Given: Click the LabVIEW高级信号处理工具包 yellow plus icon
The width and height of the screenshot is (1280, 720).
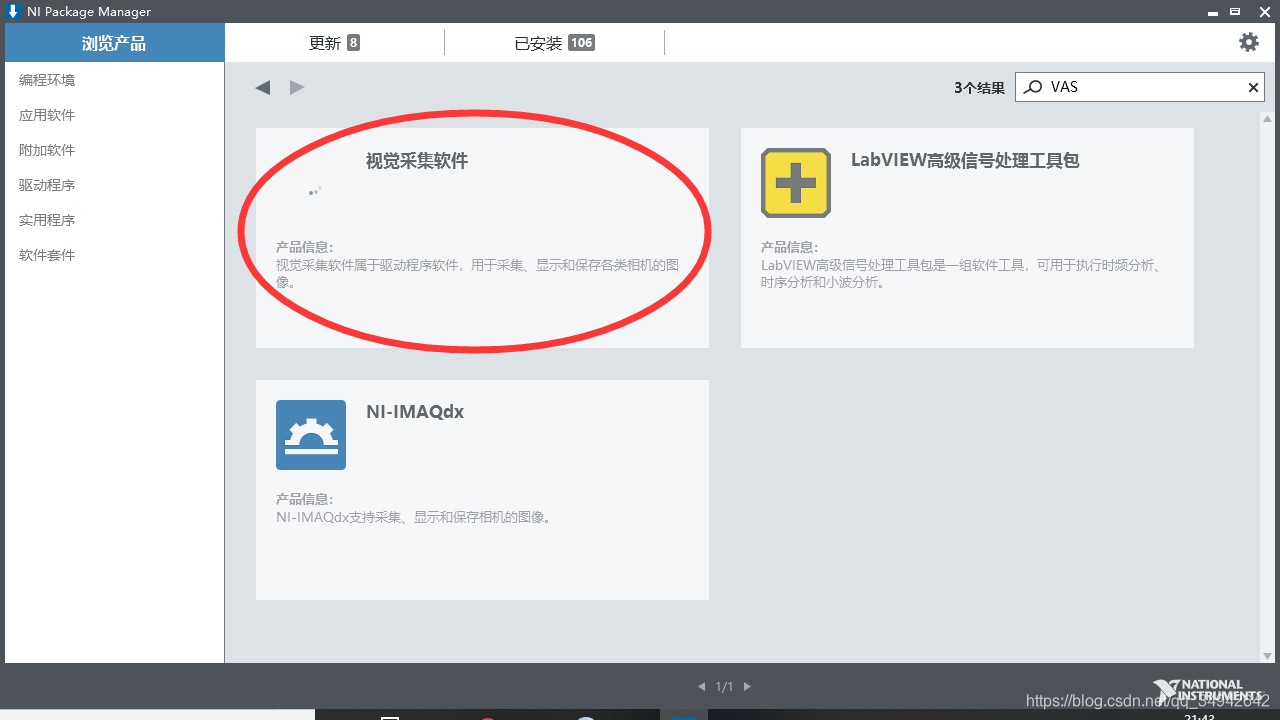Looking at the screenshot, I should pos(795,183).
